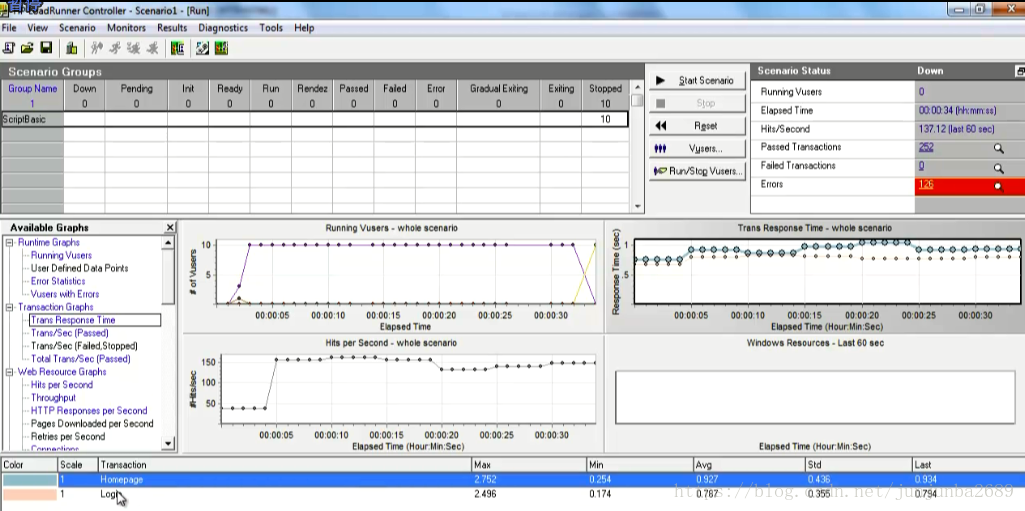Viewport: 1025px width, 511px height.
Task: Click Scenario Groups scroll down arrow
Action: 637,206
